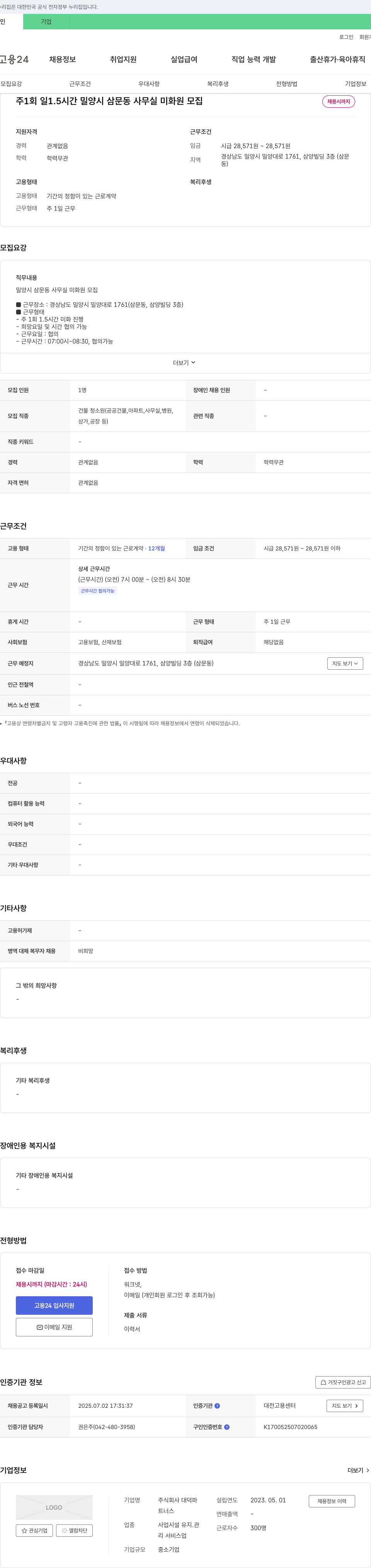Click the 로그인 link

[346, 37]
